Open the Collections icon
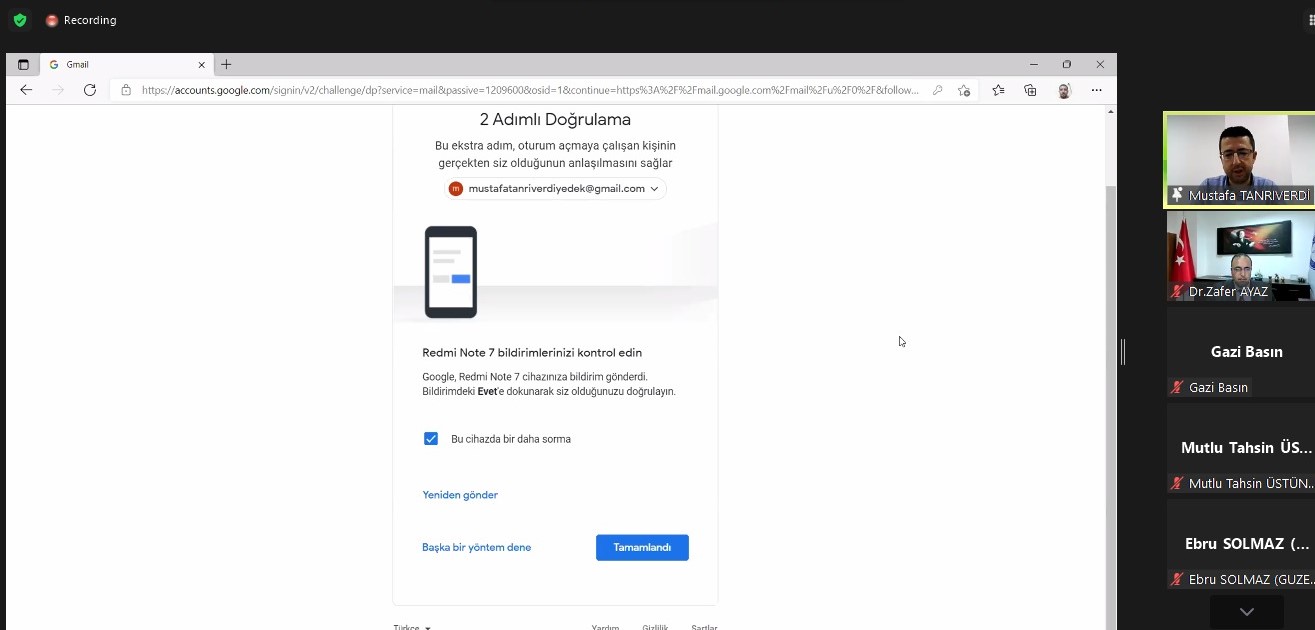The height and width of the screenshot is (630, 1315). click(x=1030, y=90)
